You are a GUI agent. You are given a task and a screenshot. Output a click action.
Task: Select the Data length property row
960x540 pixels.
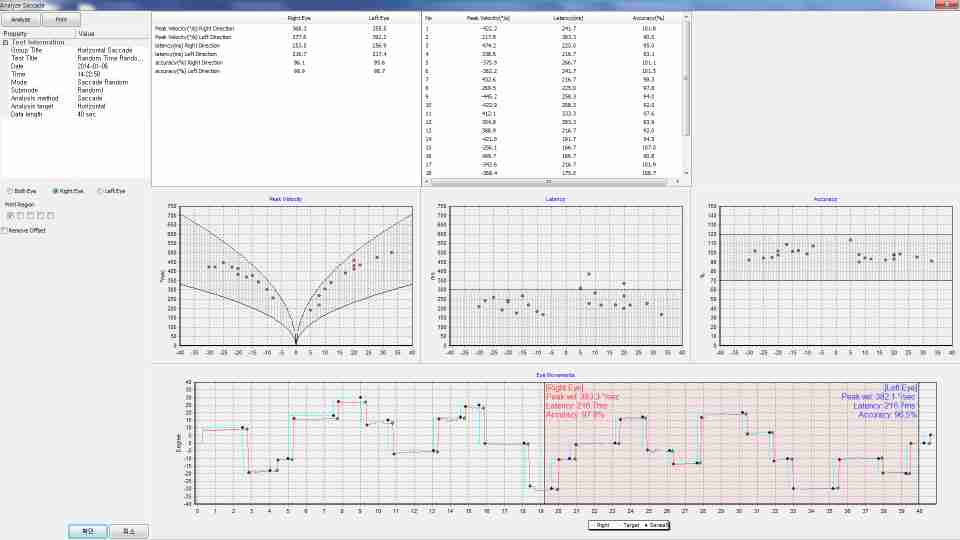pos(75,114)
